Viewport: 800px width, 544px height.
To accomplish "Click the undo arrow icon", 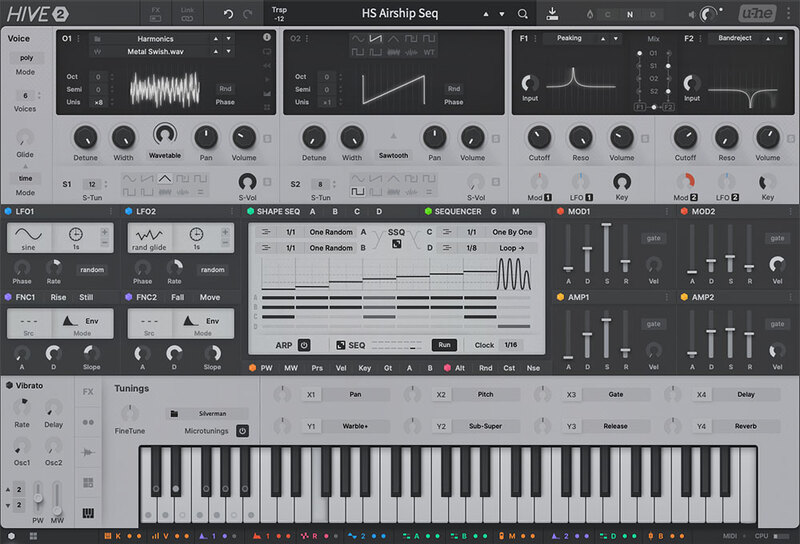I will [x=227, y=14].
